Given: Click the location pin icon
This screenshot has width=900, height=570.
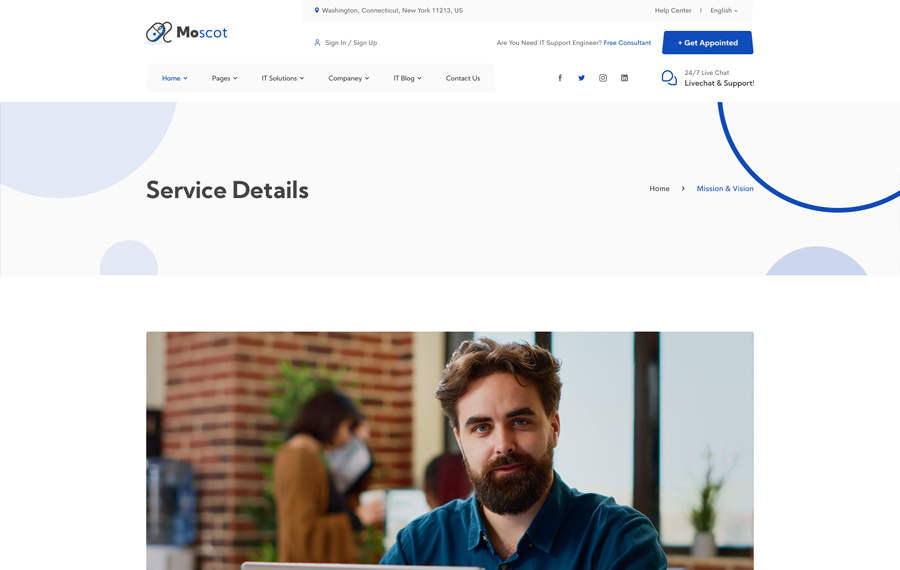Looking at the screenshot, I should tap(317, 11).
